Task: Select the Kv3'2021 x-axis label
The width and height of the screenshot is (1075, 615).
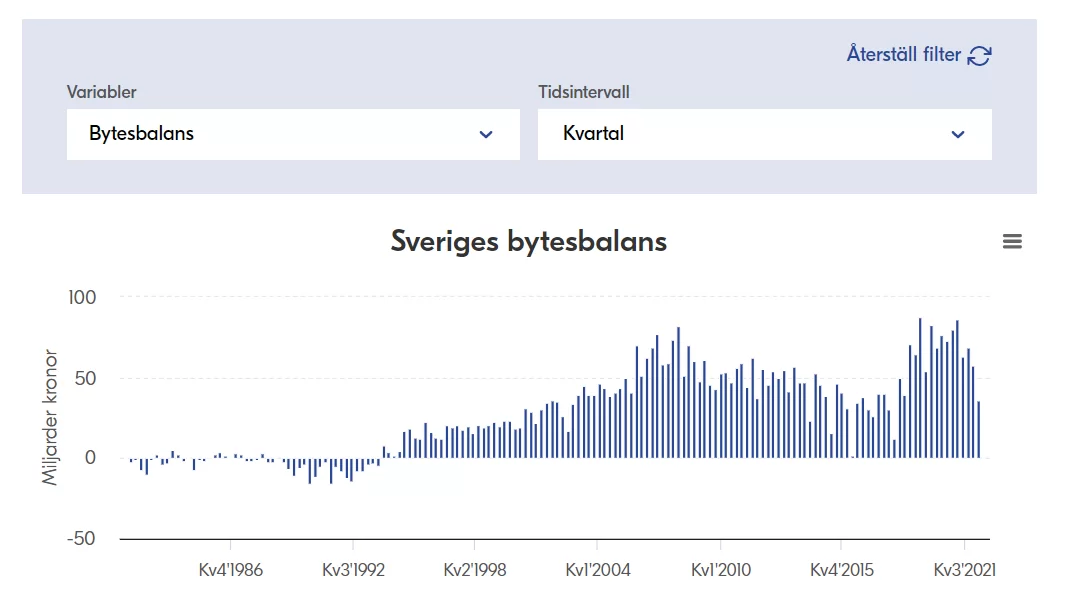Action: [964, 570]
